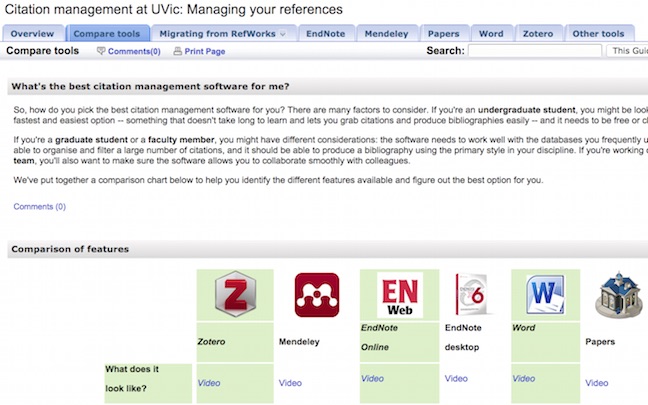
Task: Go to the Other tools tab
Action: coord(598,34)
